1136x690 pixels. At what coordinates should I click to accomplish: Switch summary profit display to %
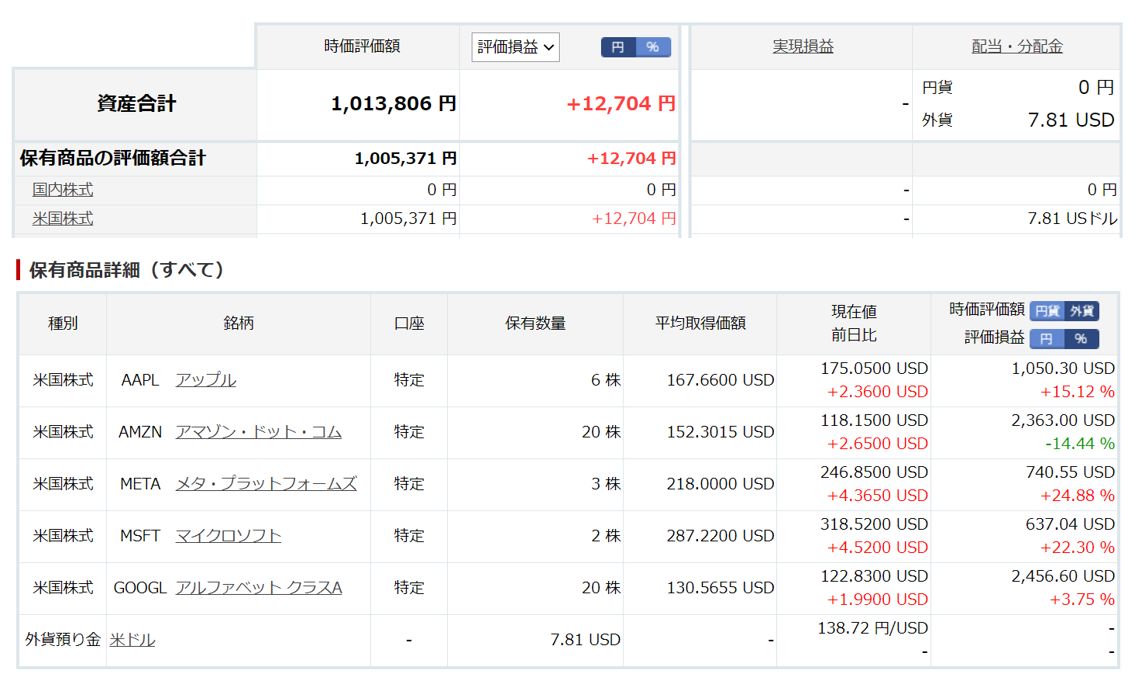pyautogui.click(x=653, y=47)
